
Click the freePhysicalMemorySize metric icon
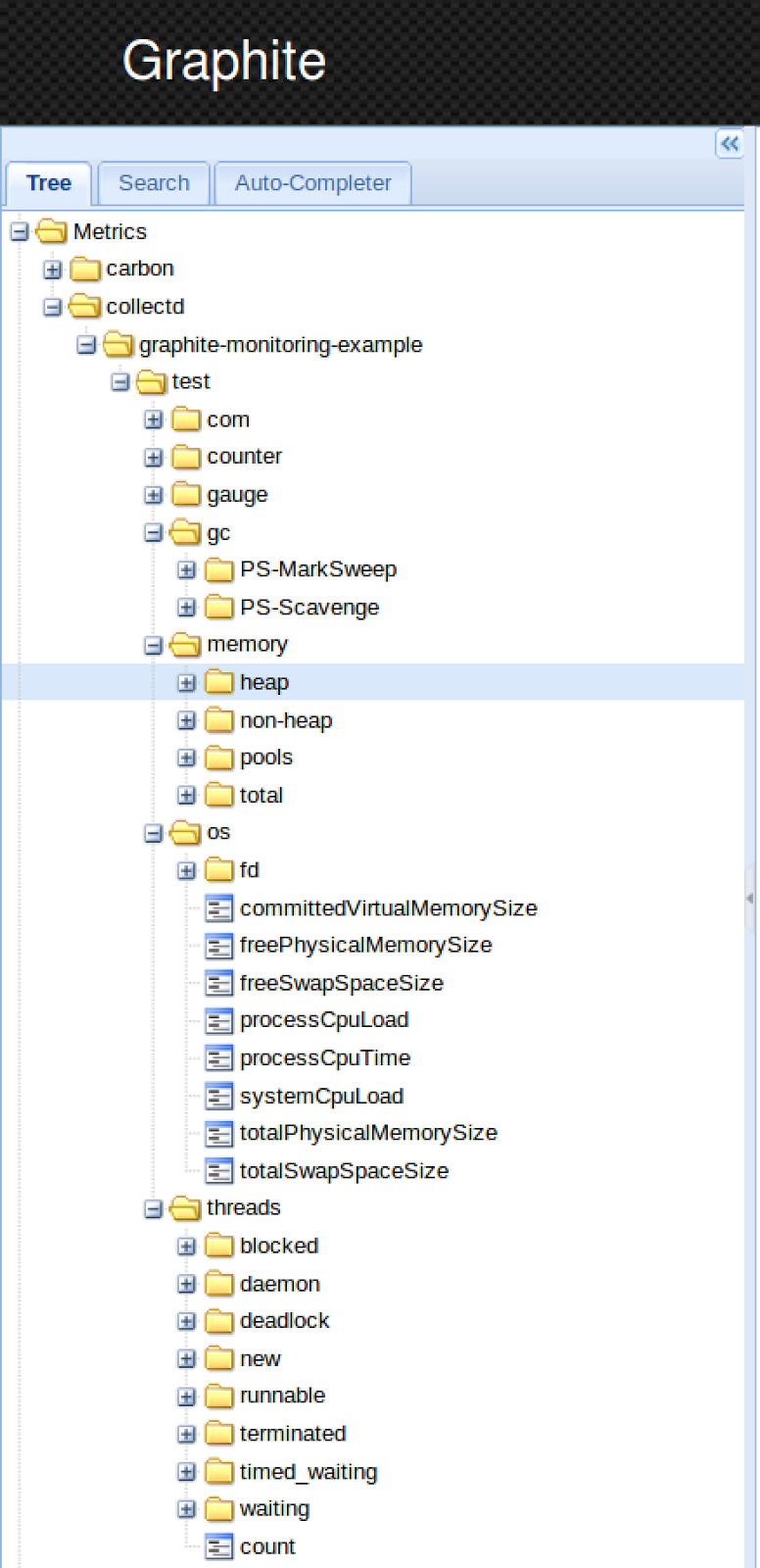pos(219,946)
